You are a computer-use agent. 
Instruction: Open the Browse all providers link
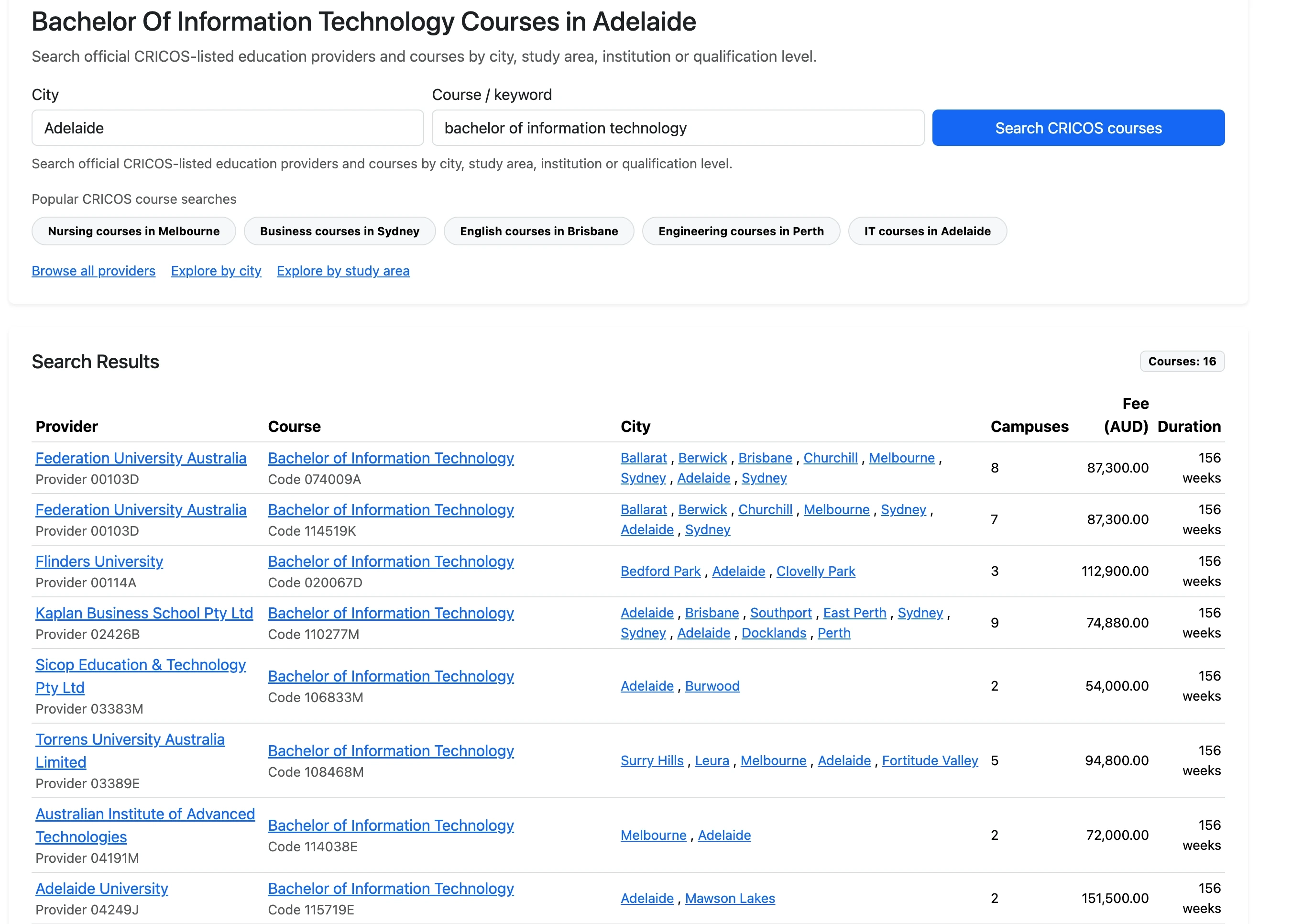coord(93,271)
